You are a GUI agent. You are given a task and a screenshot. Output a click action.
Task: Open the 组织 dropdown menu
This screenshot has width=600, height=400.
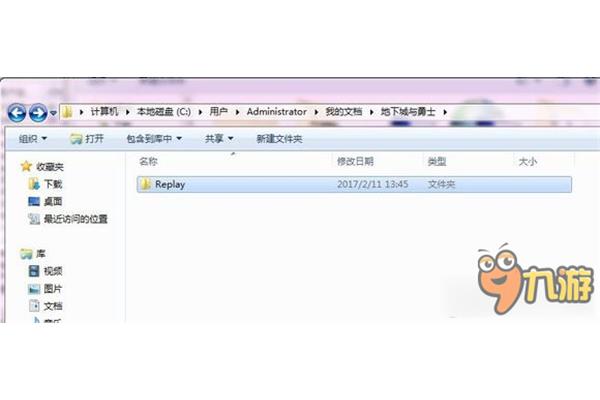[x=33, y=139]
